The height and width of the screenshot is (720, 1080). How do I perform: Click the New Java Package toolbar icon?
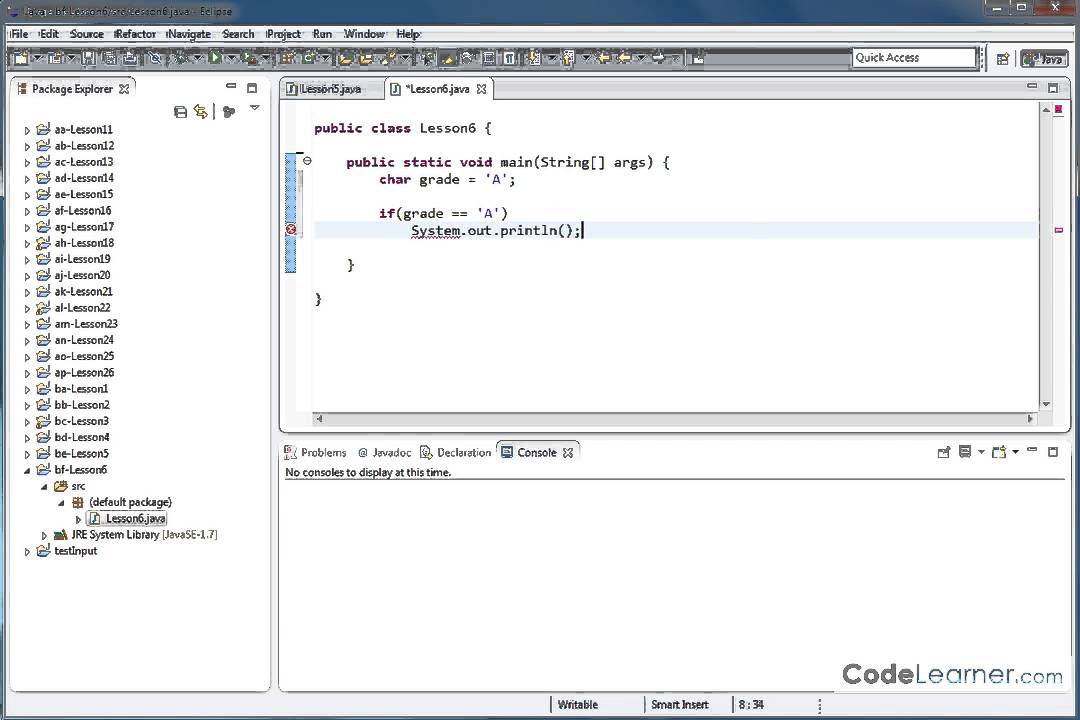pyautogui.click(x=287, y=59)
